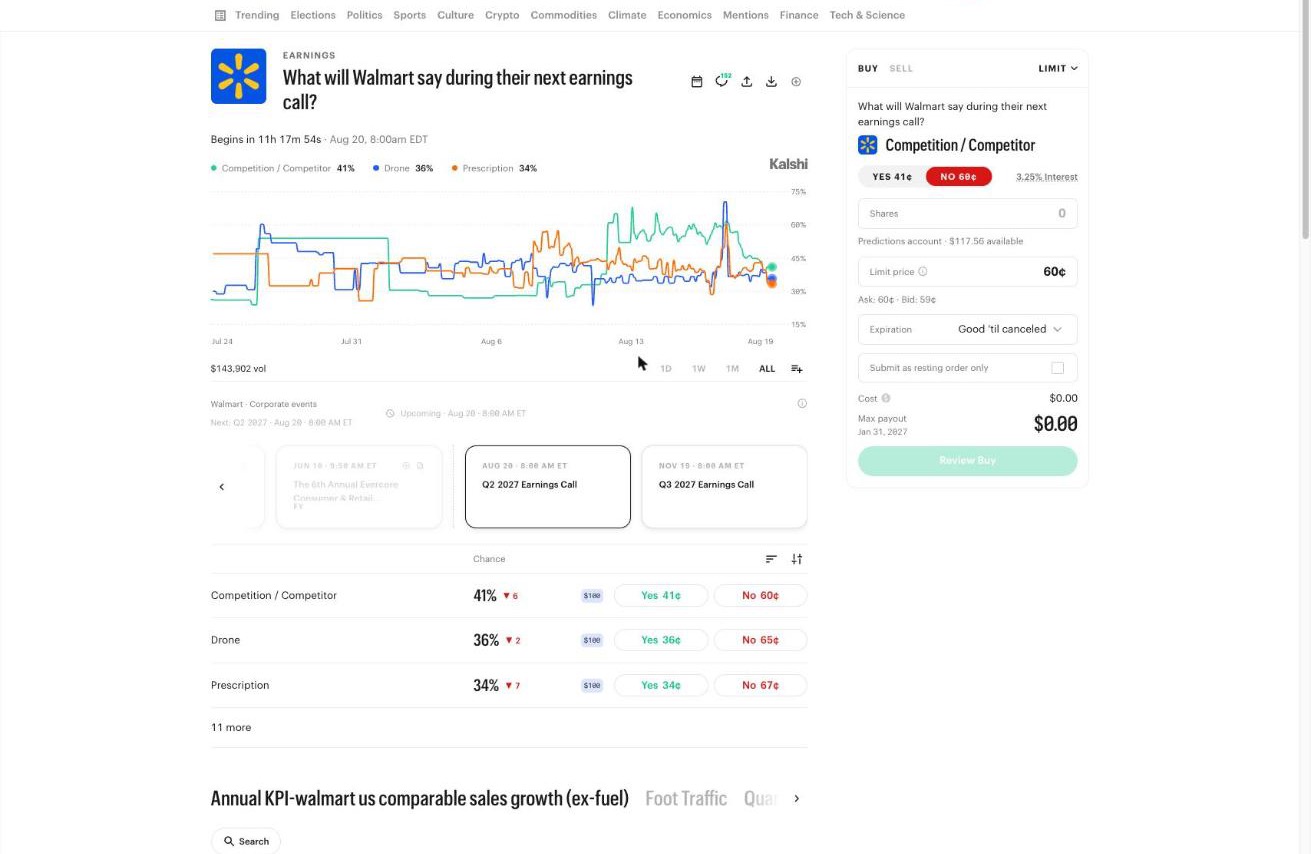Click the Foot Traffic topic heading

point(686,799)
